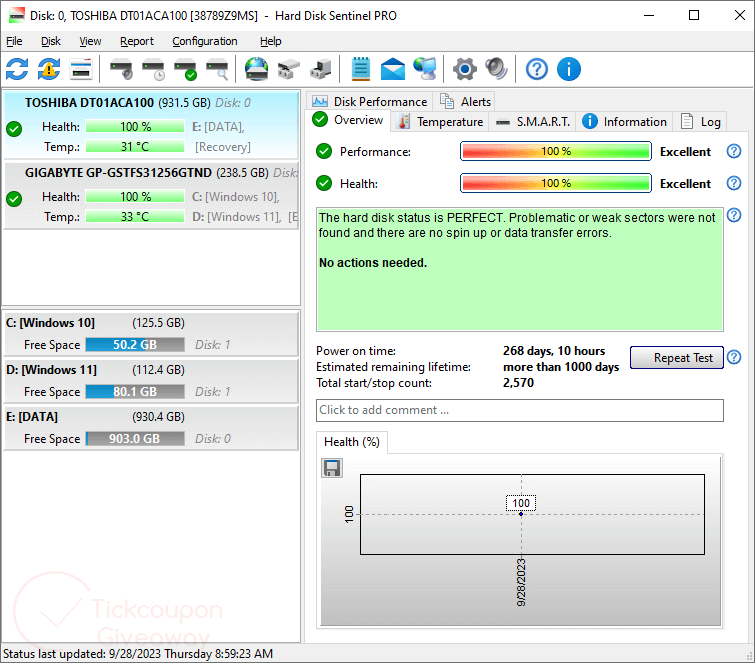Open the Disk Performance tab
755x663 pixels.
point(370,101)
